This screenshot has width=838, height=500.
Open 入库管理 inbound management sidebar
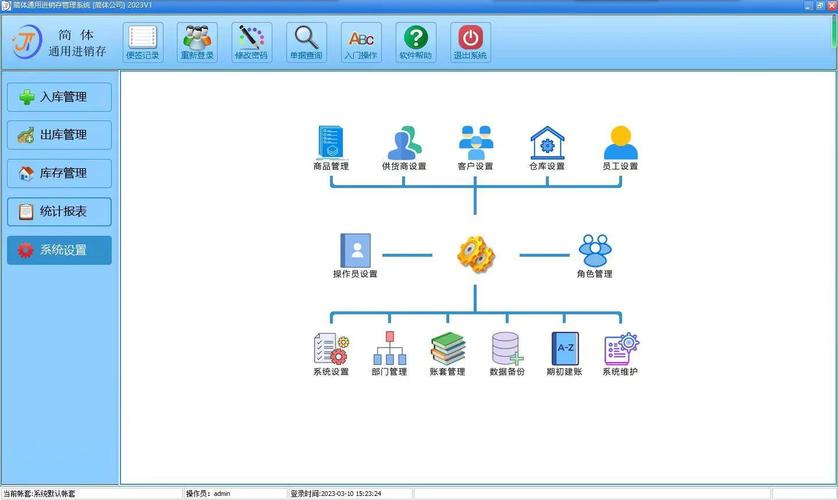[x=59, y=97]
